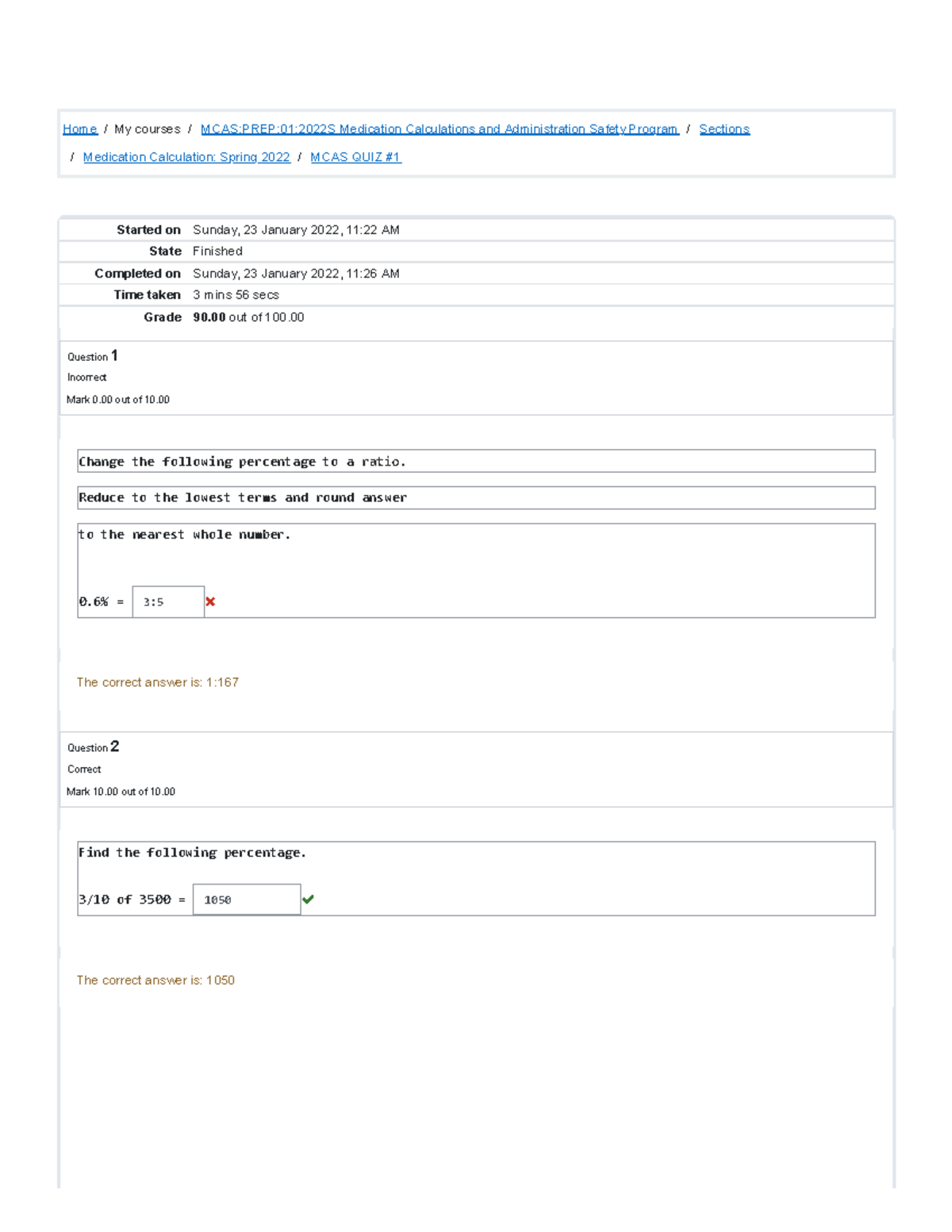
Task: Click the green check mark icon
Action: coord(308,900)
